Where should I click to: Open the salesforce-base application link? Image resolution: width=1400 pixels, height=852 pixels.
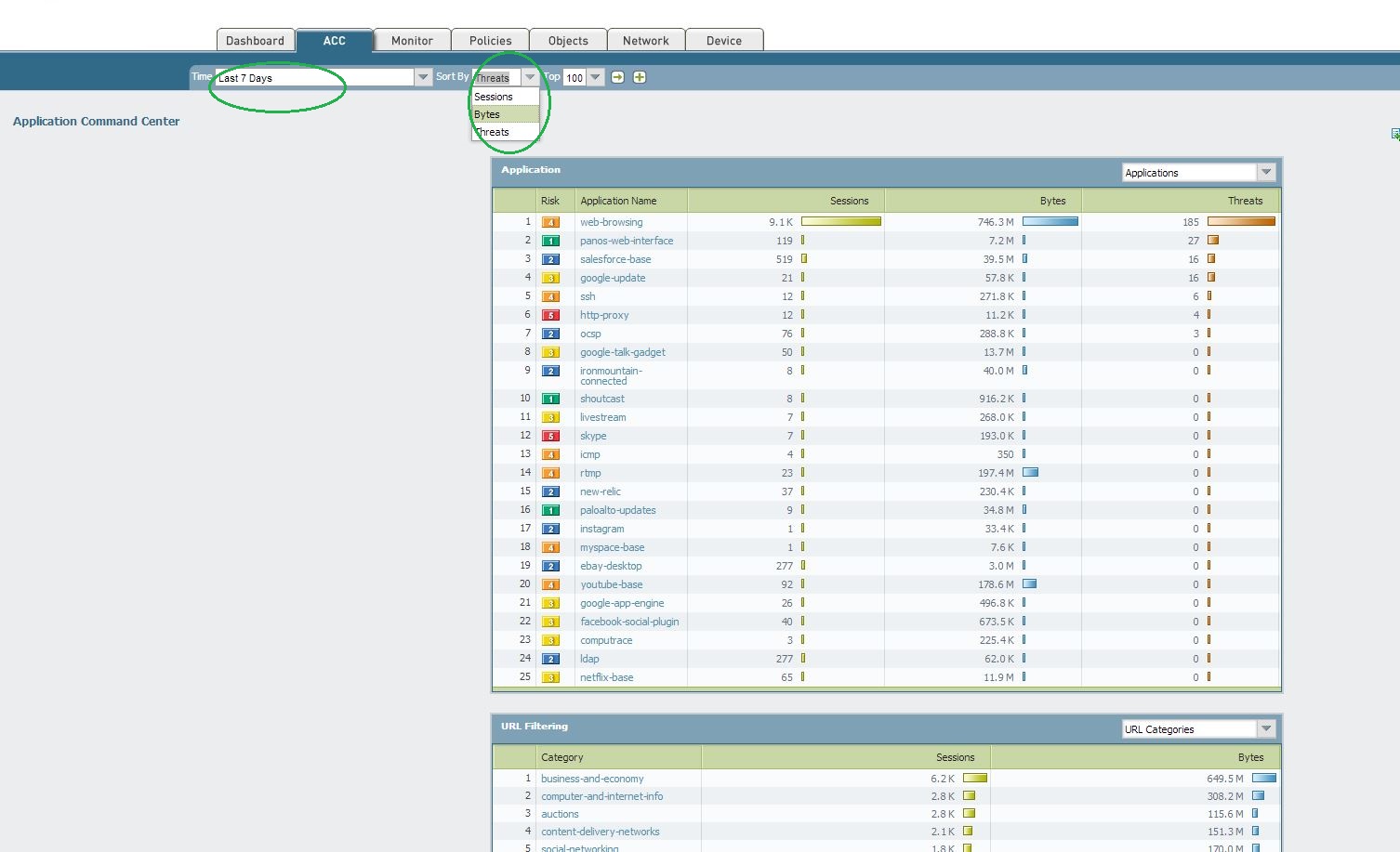pyautogui.click(x=615, y=259)
